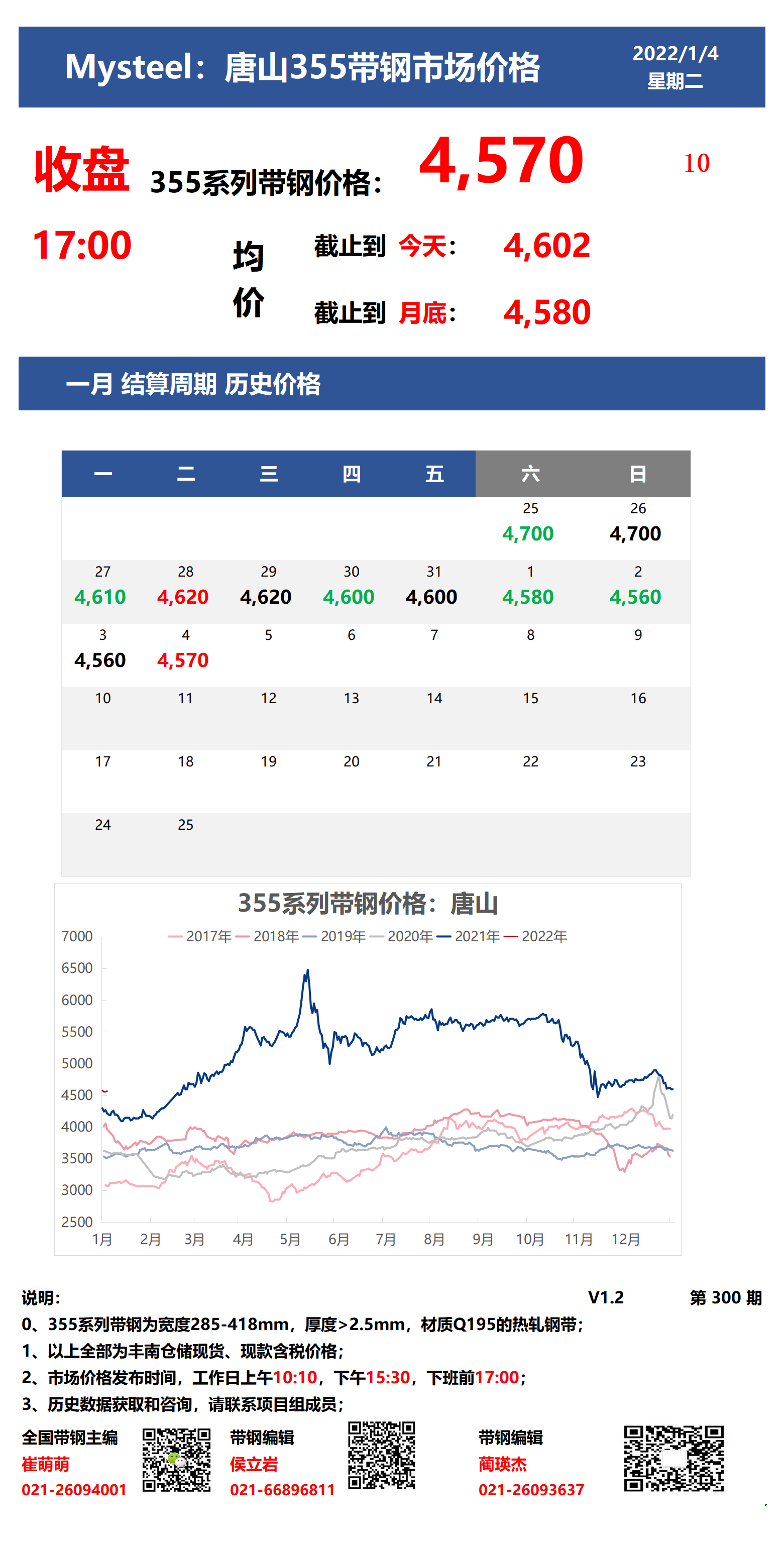Click the 2021 line peak near May
Image resolution: width=784 pixels, height=1549 pixels.
(x=307, y=971)
